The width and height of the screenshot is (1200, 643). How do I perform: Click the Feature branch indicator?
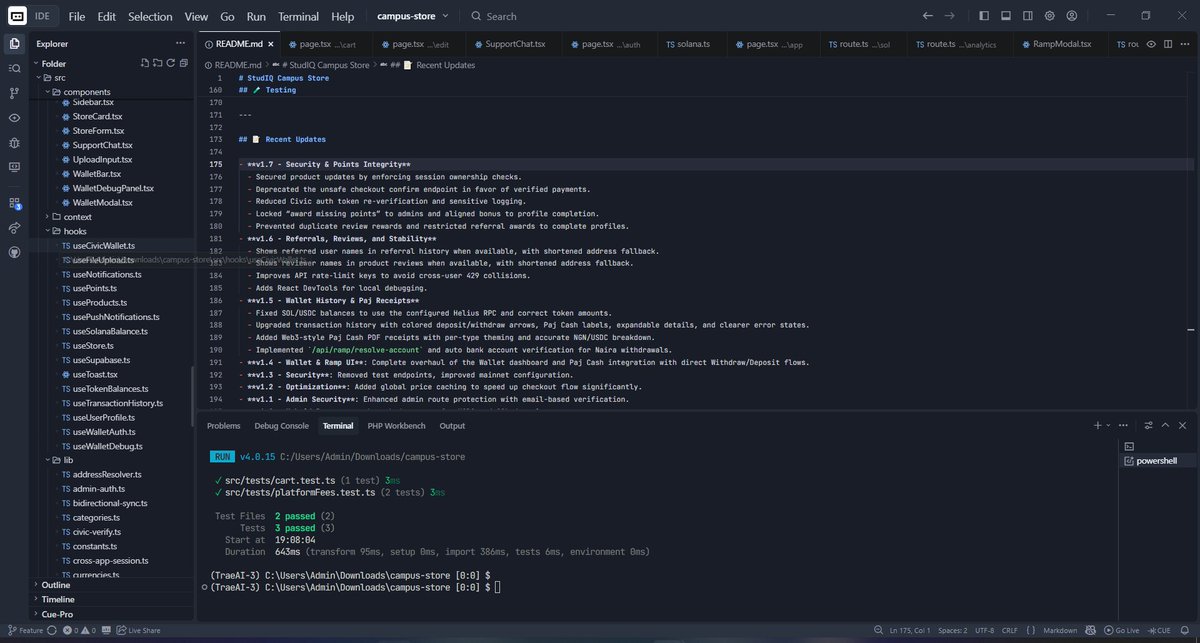click(24, 631)
